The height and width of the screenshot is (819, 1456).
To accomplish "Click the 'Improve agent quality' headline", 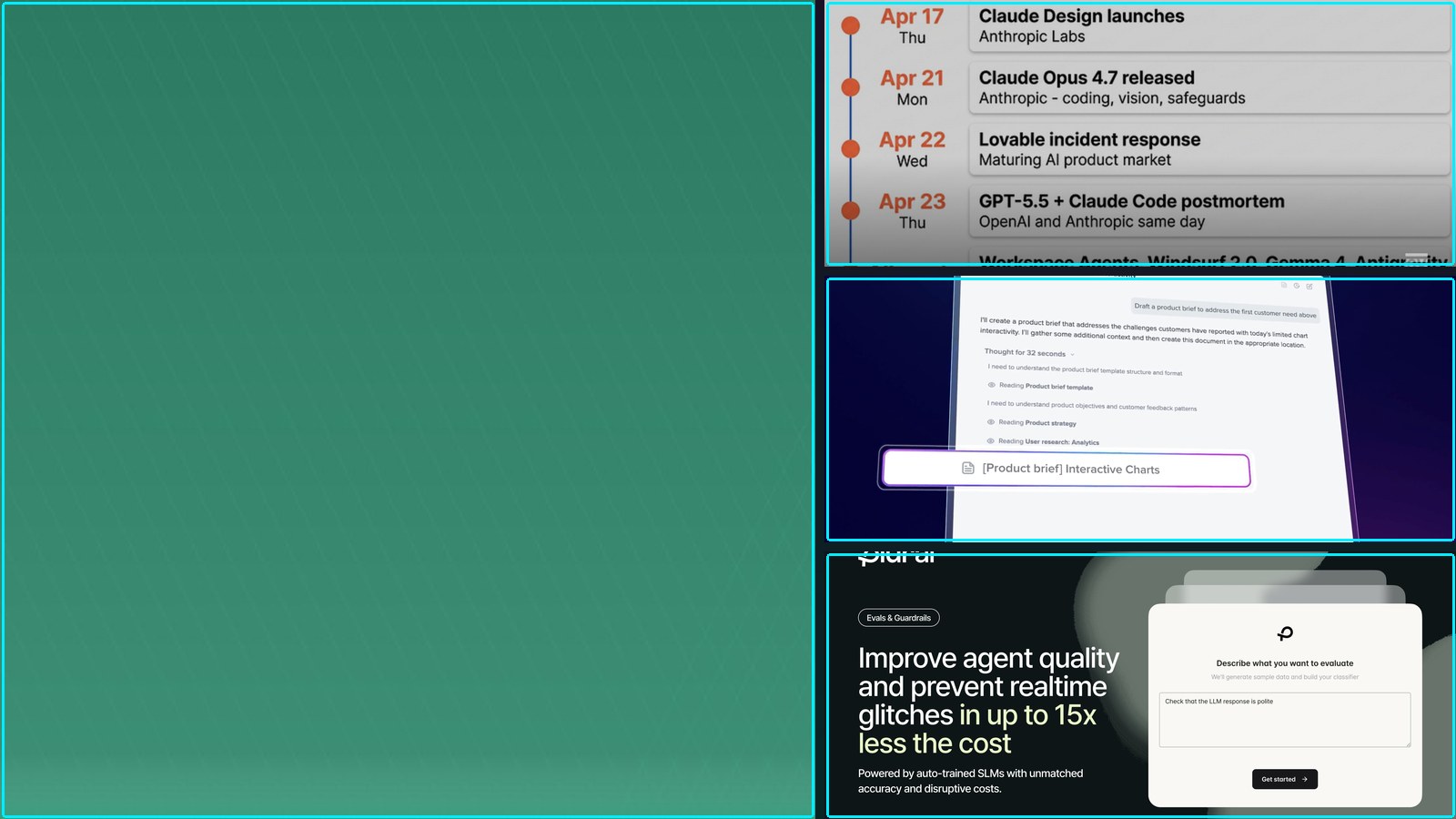I will [x=988, y=701].
